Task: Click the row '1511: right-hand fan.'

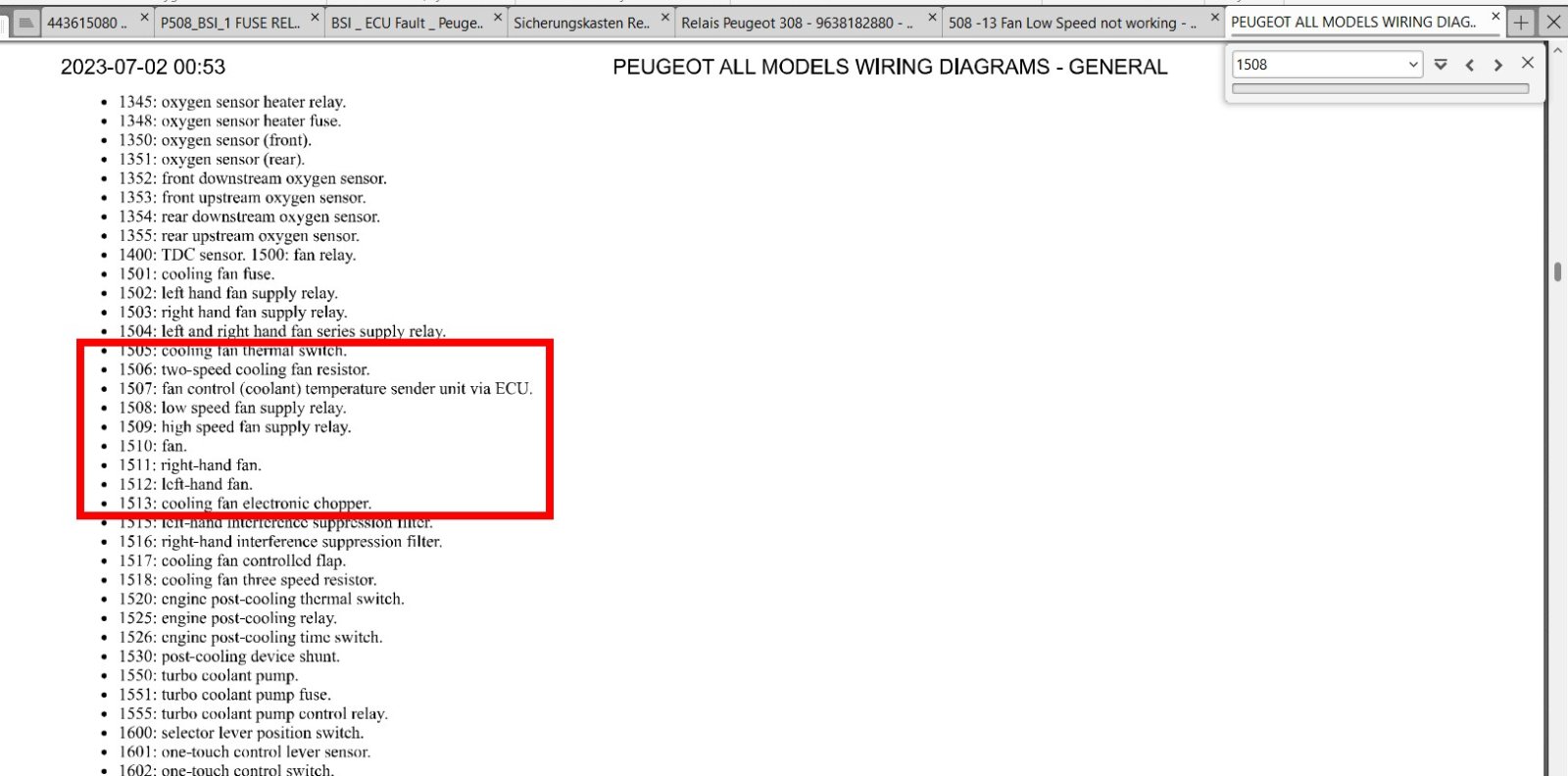Action: click(190, 465)
